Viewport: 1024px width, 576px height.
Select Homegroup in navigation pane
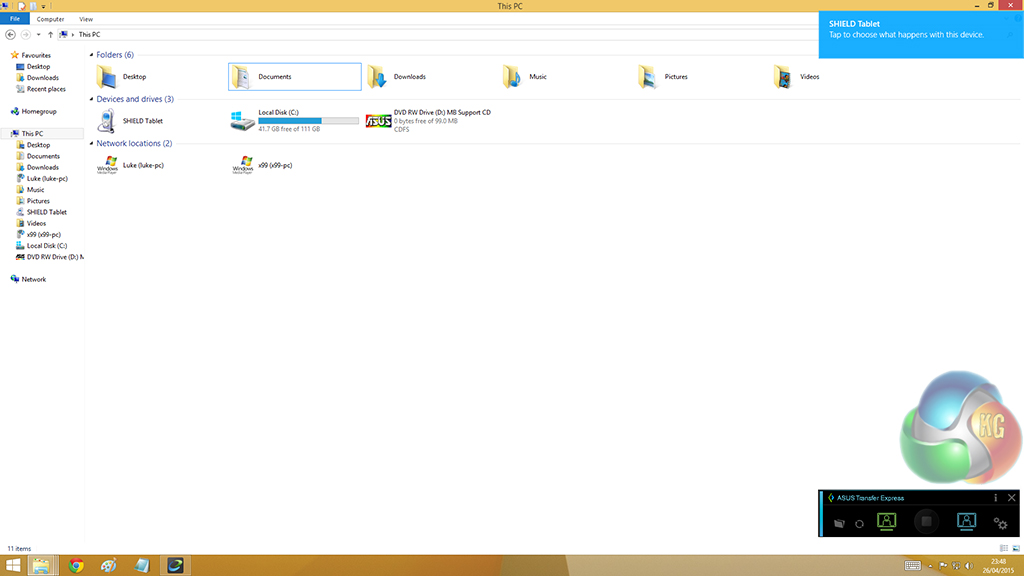pyautogui.click(x=33, y=112)
